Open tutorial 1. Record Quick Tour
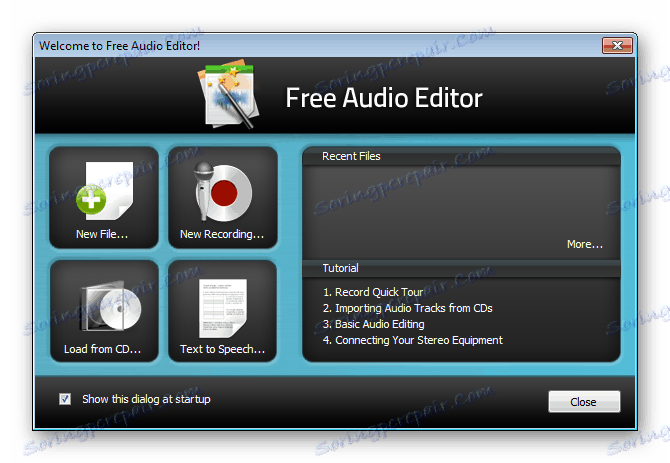 [x=373, y=292]
